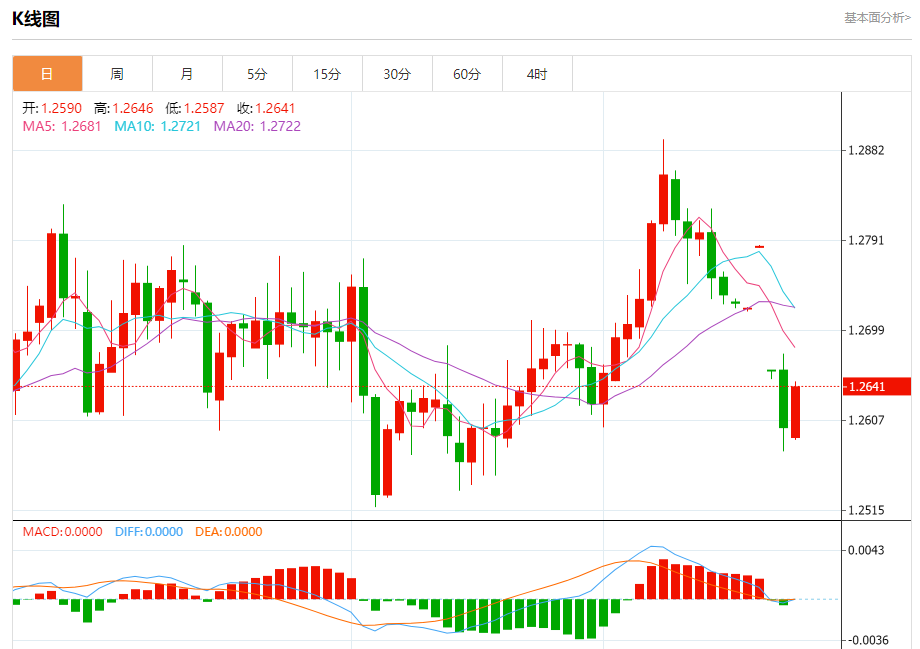
Task: Click the 收:1.2641 close value
Action: 266,109
